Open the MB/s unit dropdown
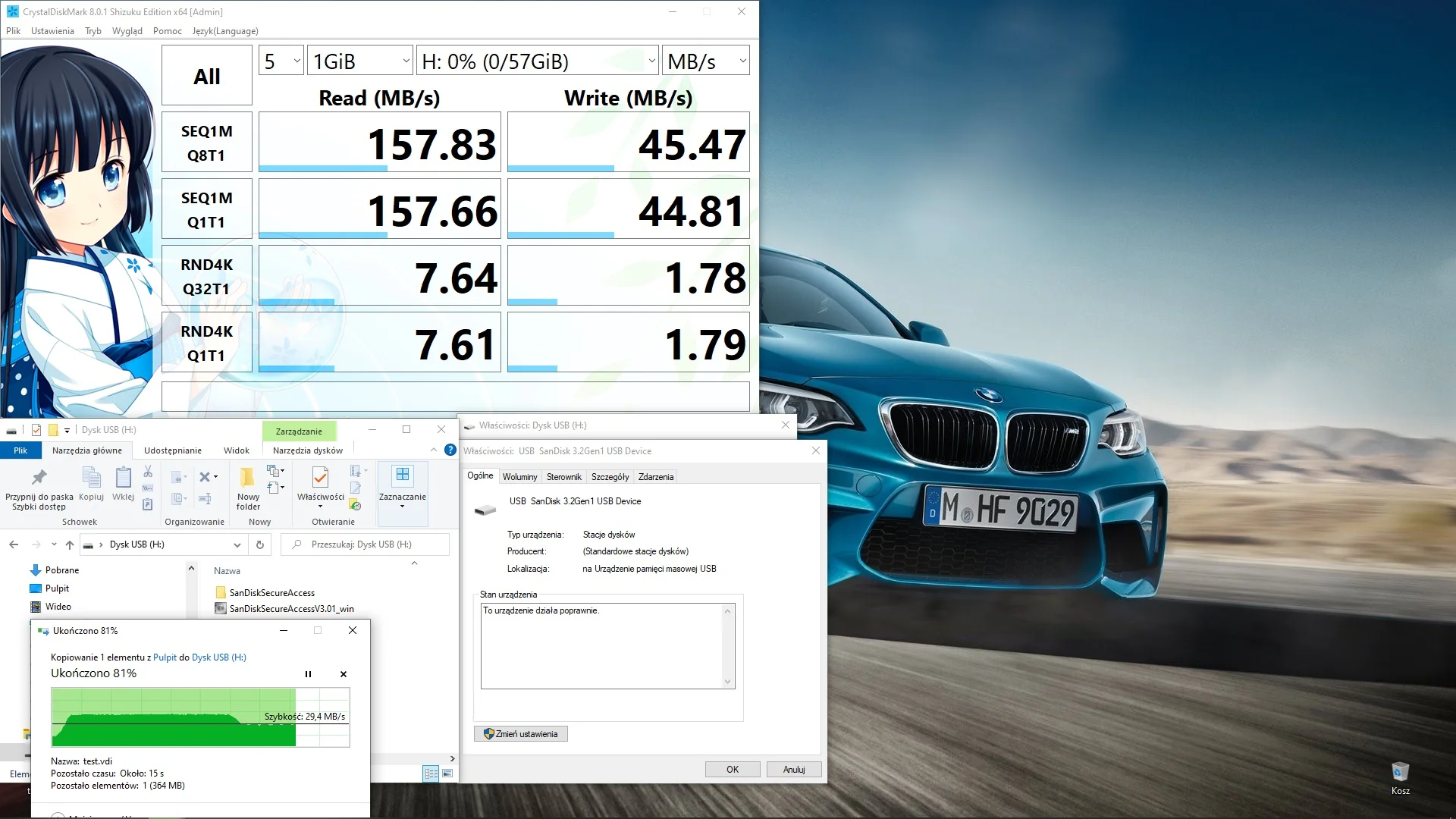 click(706, 61)
